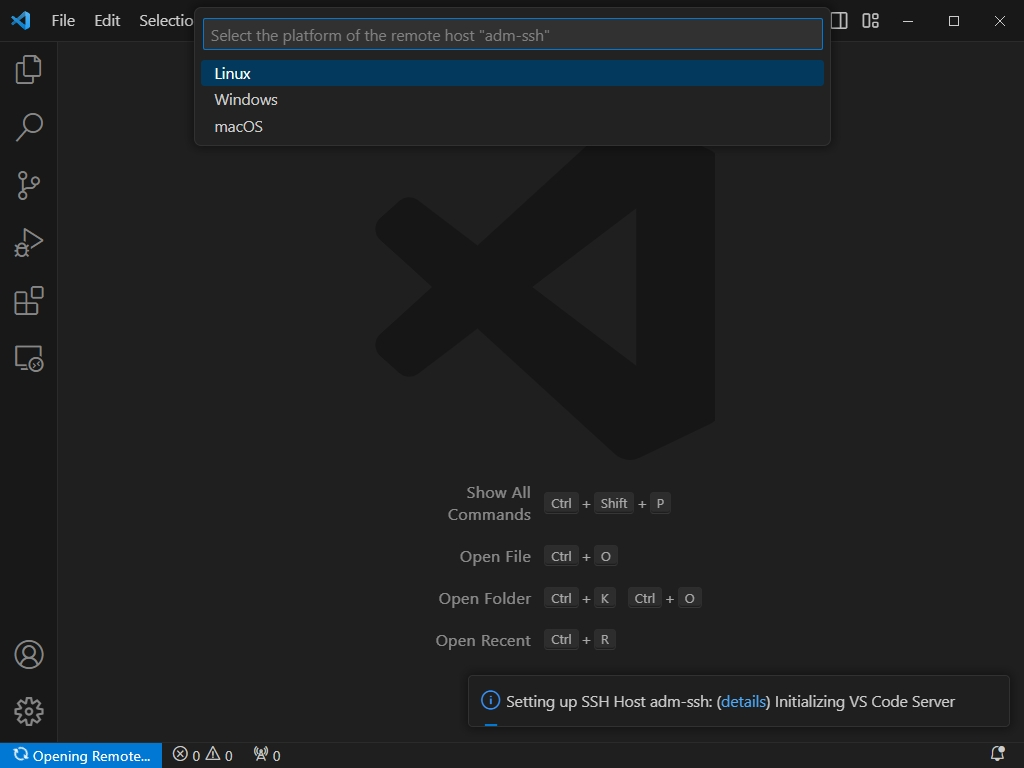Click the notifications bell in status bar

tap(997, 755)
